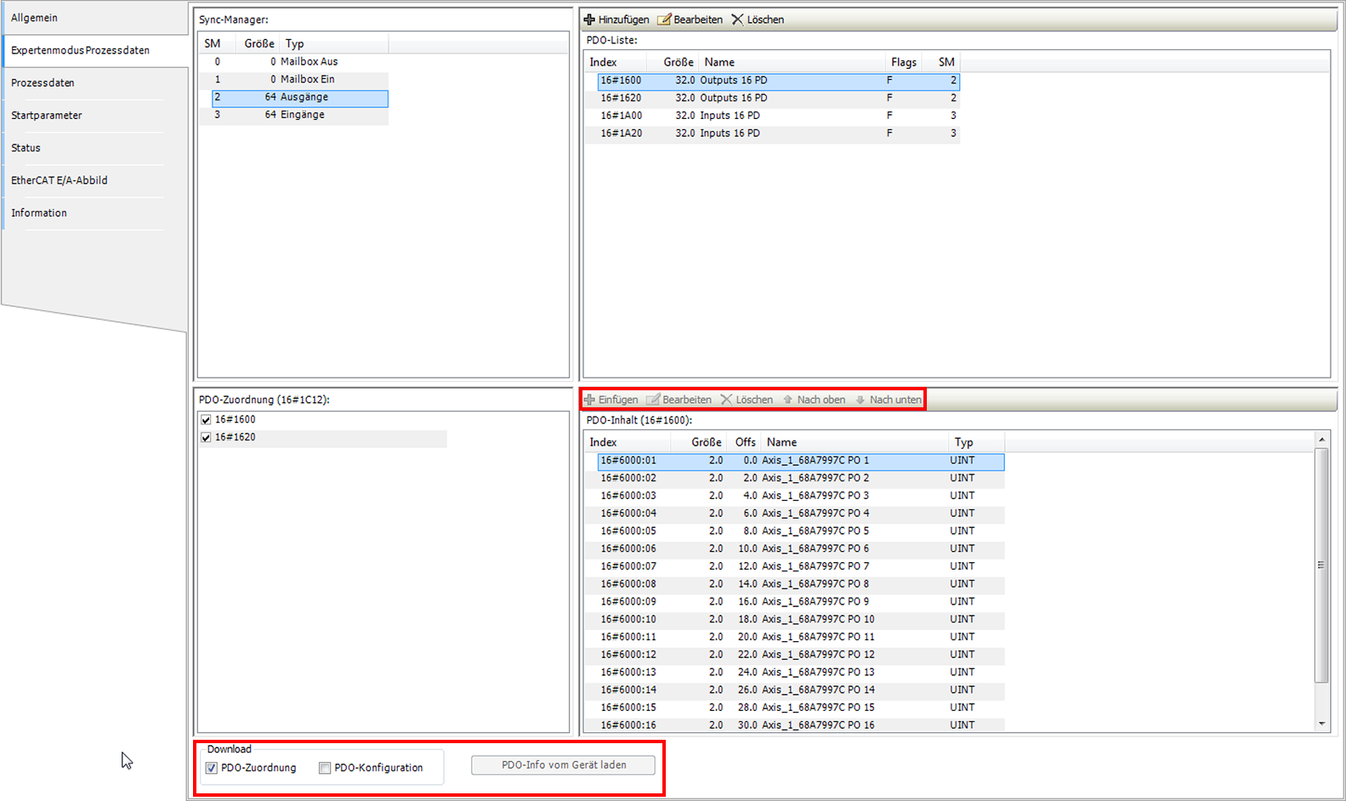Viewport: 1346px width, 801px height.
Task: Switch to EtherCAT E/A-Abbild tab
Action: click(59, 180)
